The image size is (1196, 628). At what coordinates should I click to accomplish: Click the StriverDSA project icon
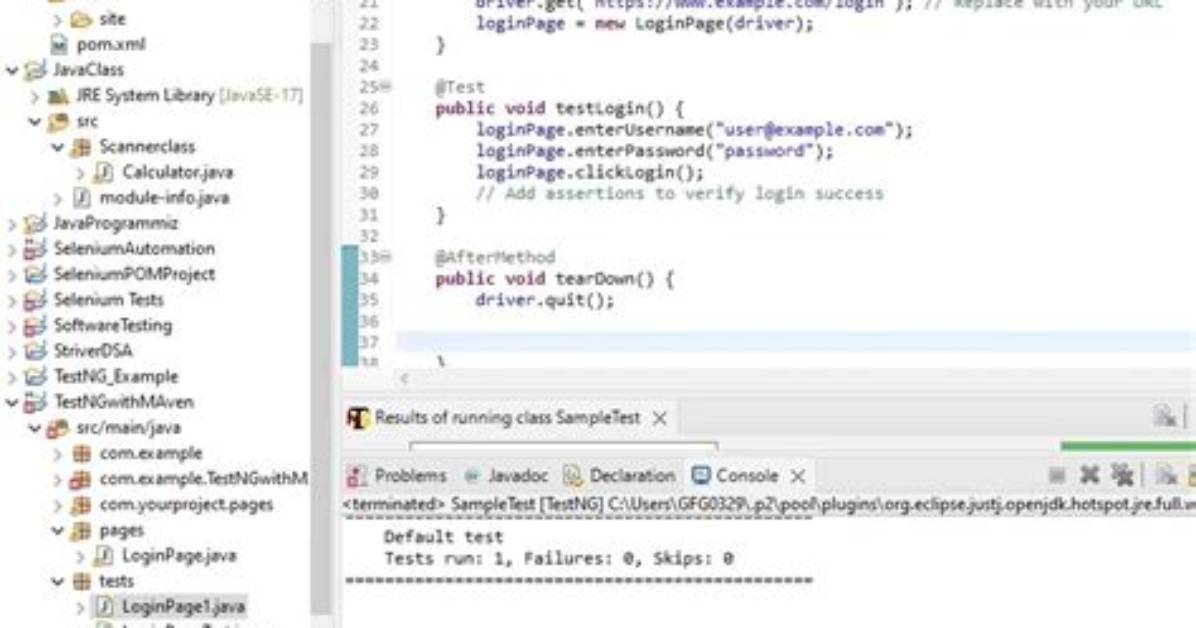point(35,351)
